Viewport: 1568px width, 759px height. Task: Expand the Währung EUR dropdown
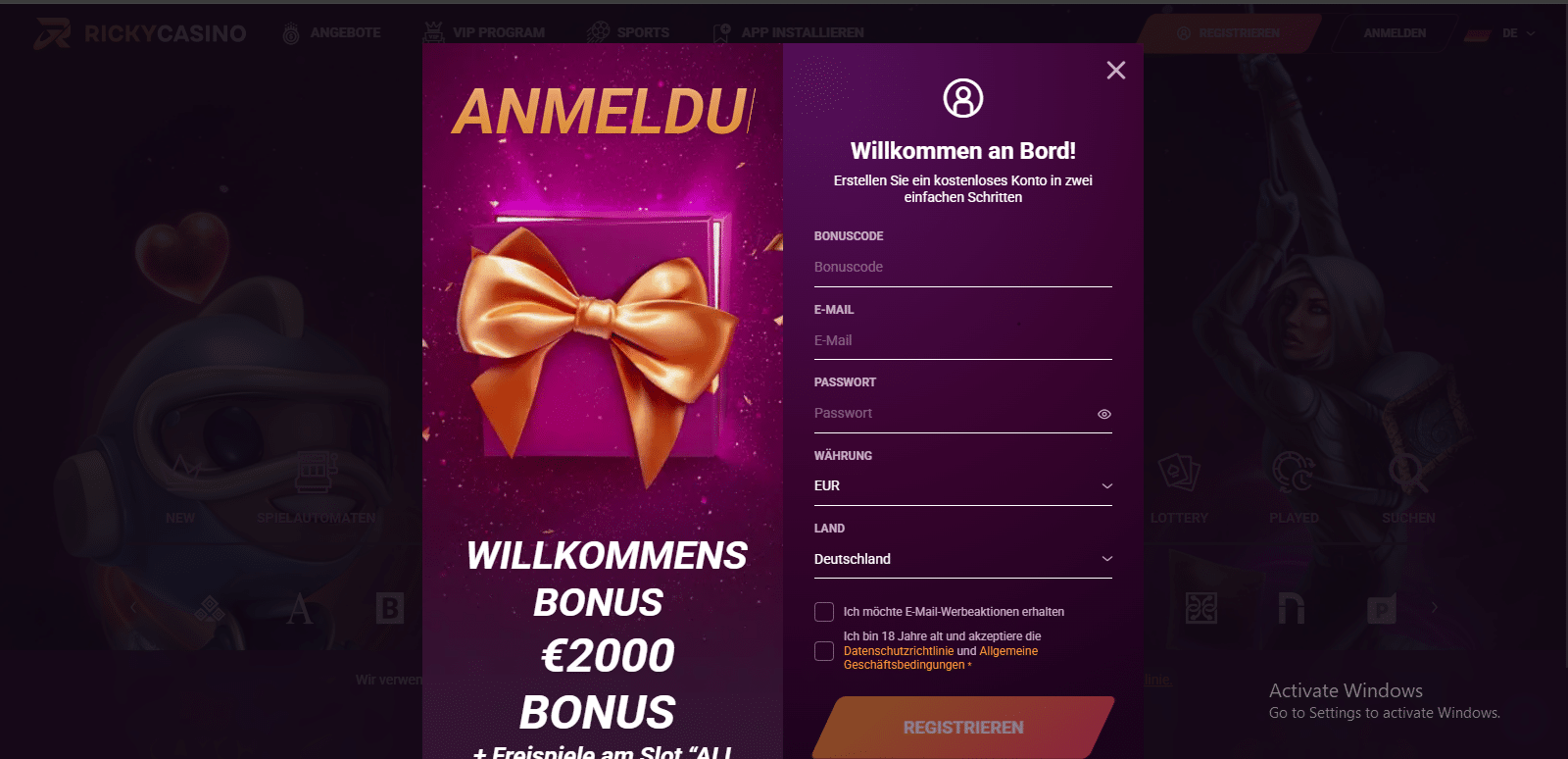click(963, 486)
